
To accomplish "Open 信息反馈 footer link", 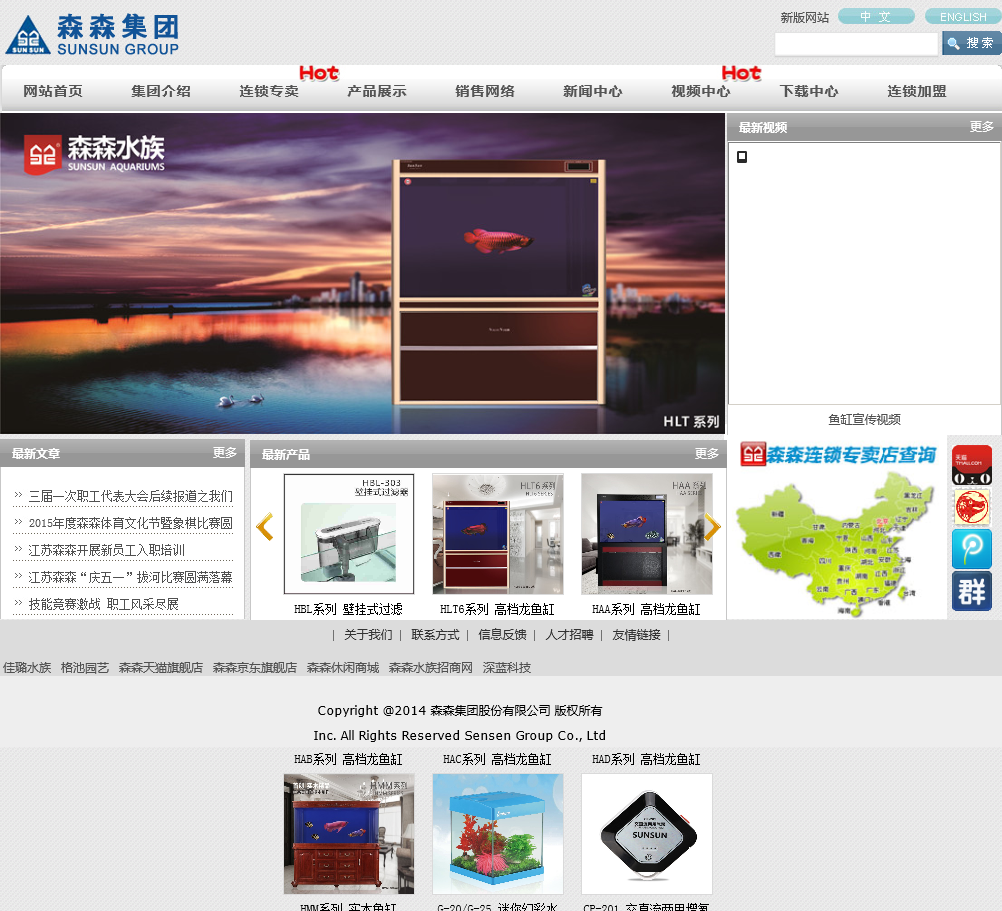I will tap(502, 634).
